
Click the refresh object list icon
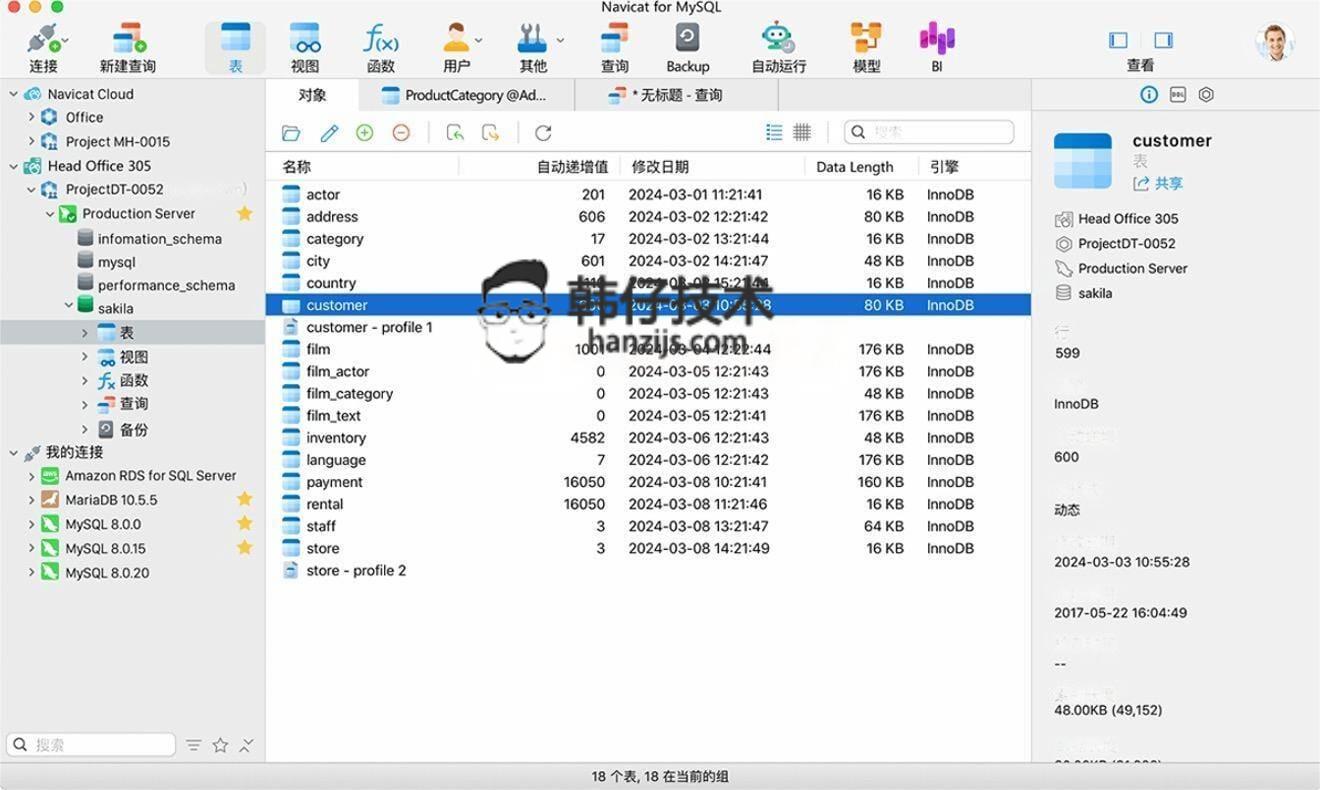coord(543,132)
